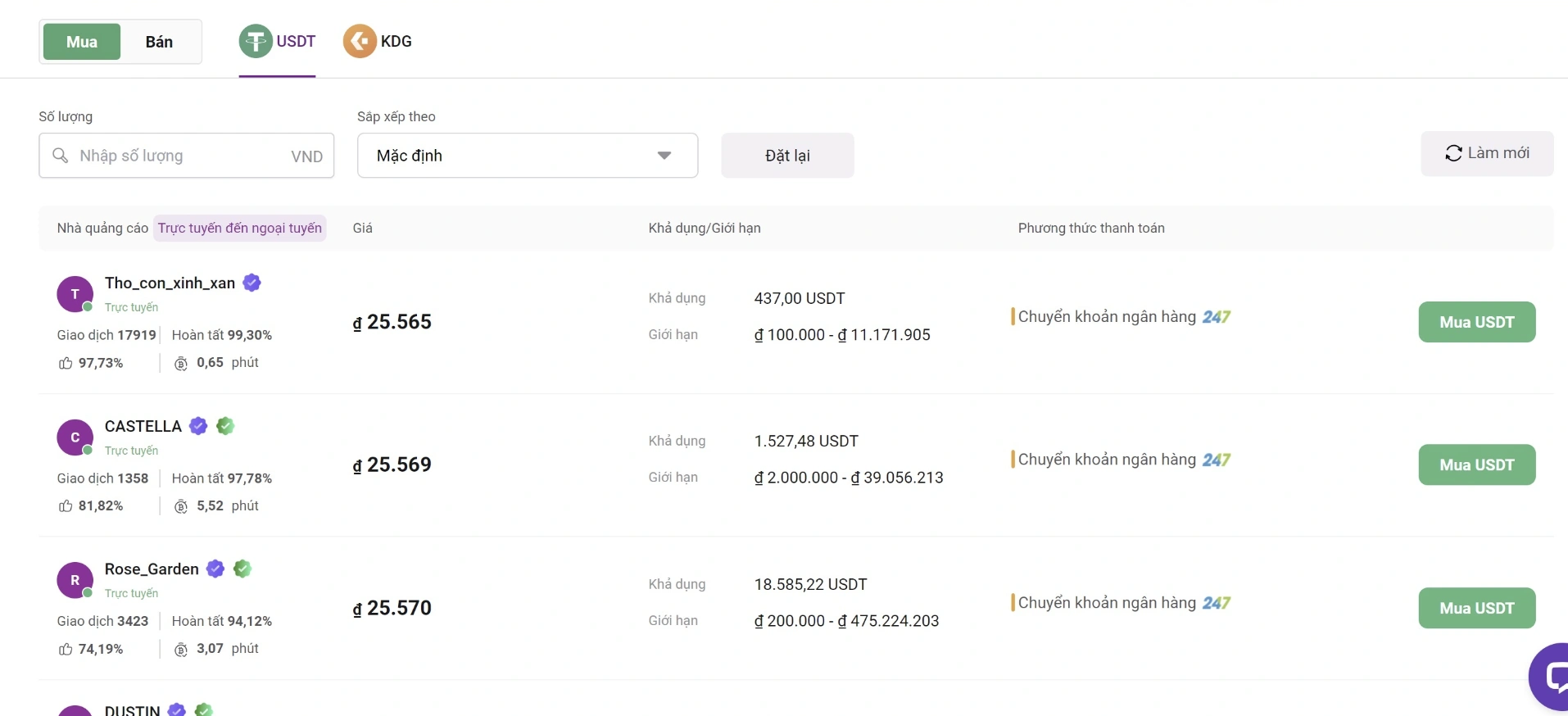The image size is (1568, 716).
Task: Click timer icon next to 3,07 phút
Action: point(181,649)
